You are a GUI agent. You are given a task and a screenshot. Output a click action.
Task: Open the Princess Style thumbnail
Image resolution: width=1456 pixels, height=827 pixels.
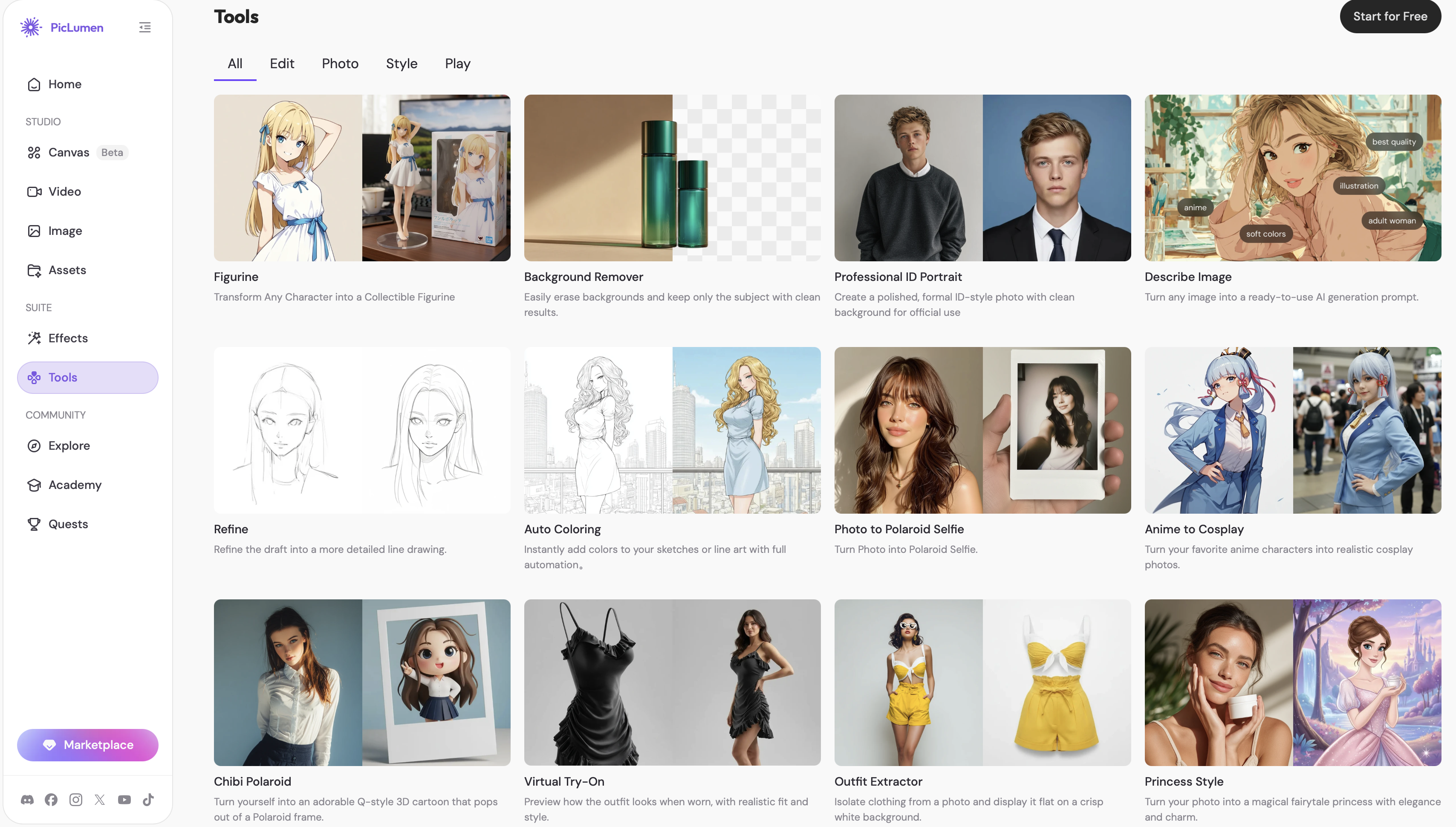tap(1293, 682)
